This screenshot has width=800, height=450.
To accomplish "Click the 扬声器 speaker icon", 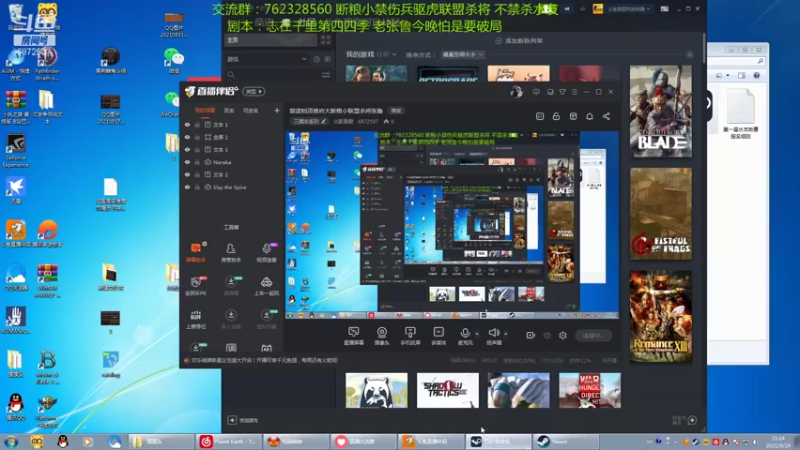I will [x=493, y=333].
